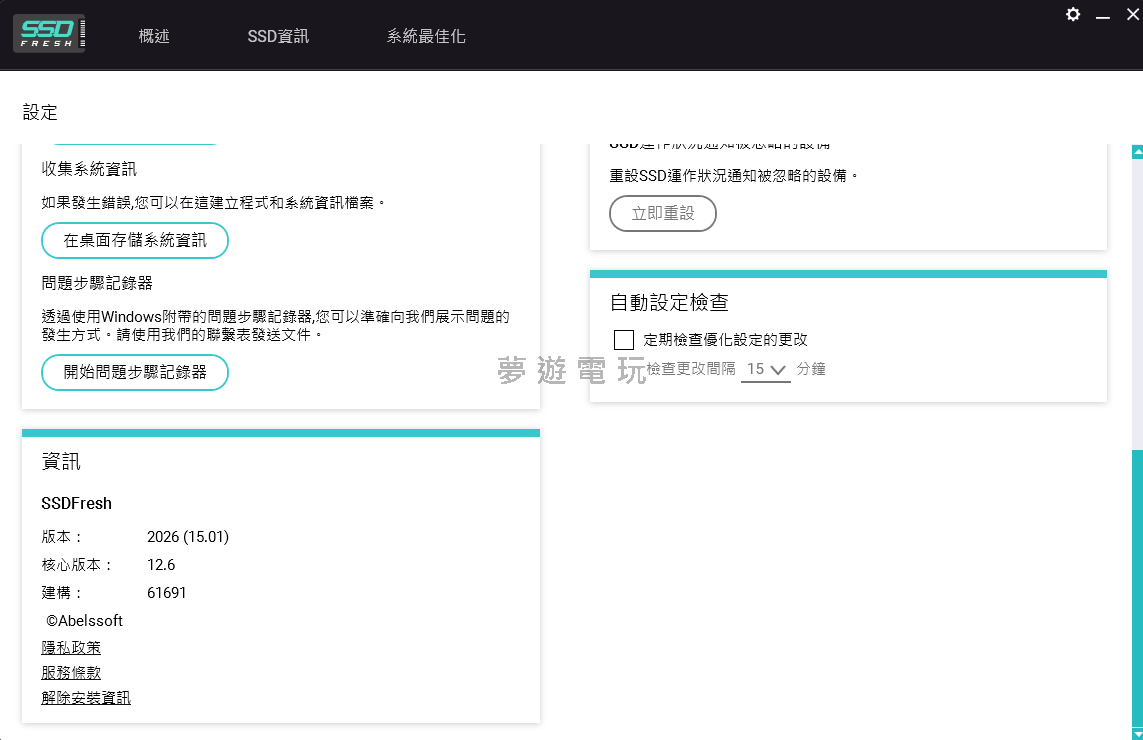View the 解除安裝資訊 link
Viewport: 1143px width, 740px height.
tap(86, 698)
